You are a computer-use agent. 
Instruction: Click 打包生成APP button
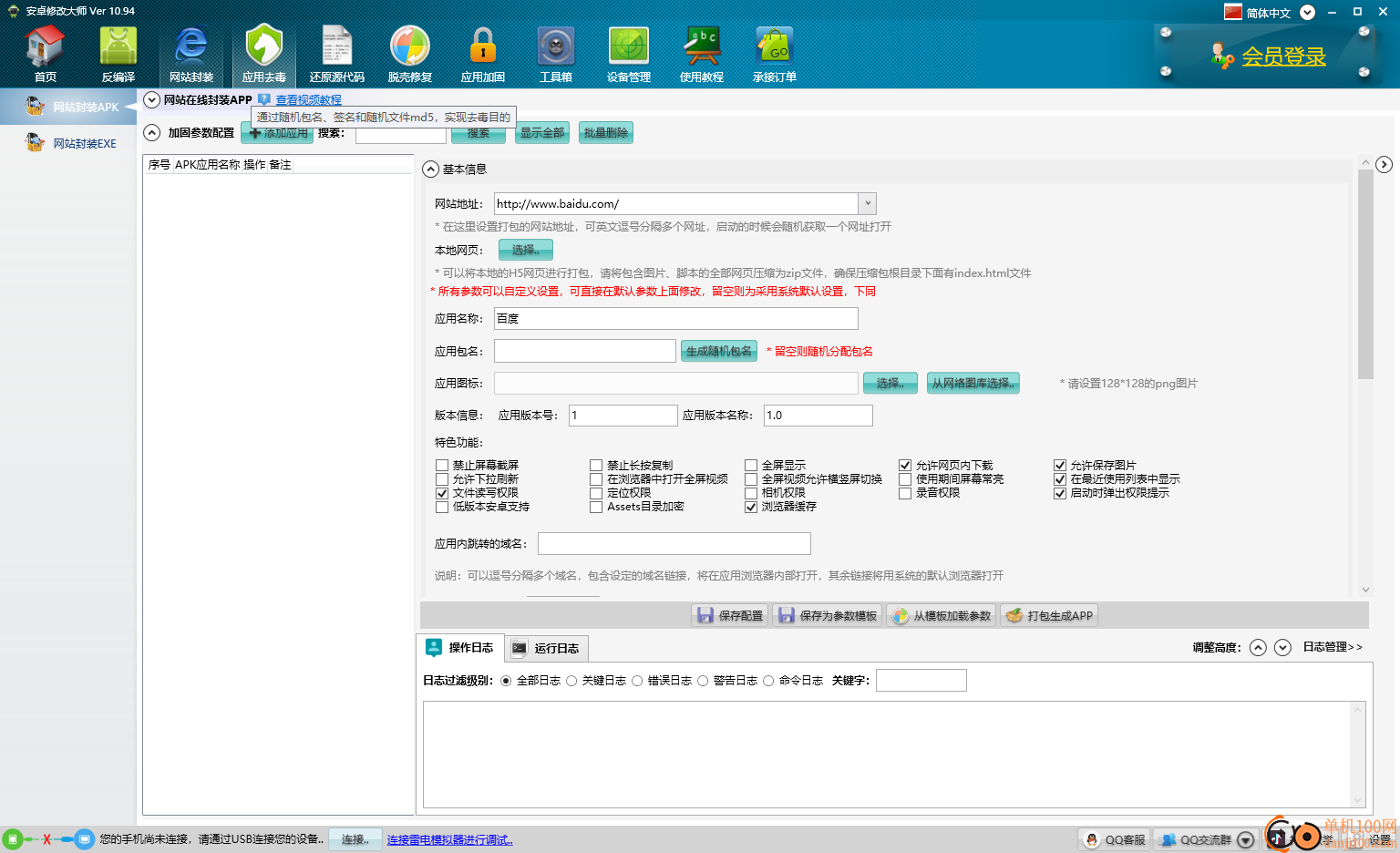click(1049, 615)
